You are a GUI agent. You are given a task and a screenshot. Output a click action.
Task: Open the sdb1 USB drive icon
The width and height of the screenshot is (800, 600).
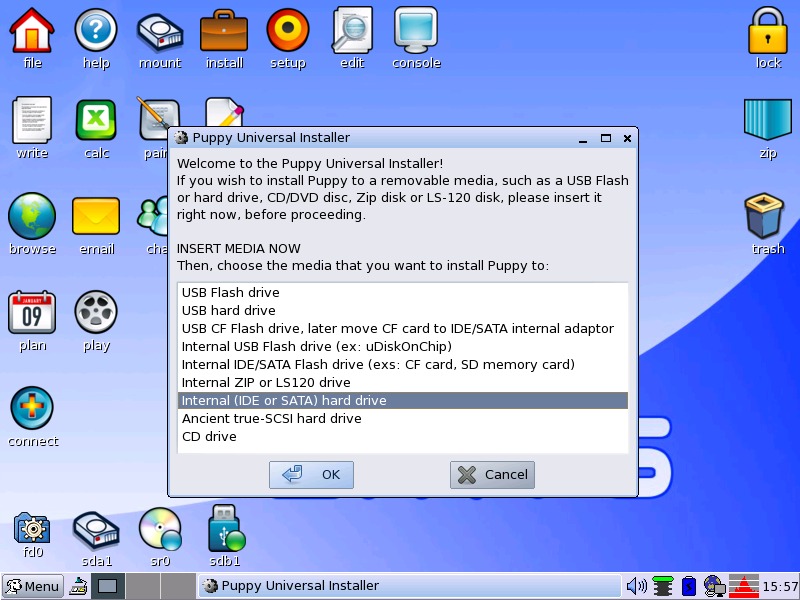(226, 529)
